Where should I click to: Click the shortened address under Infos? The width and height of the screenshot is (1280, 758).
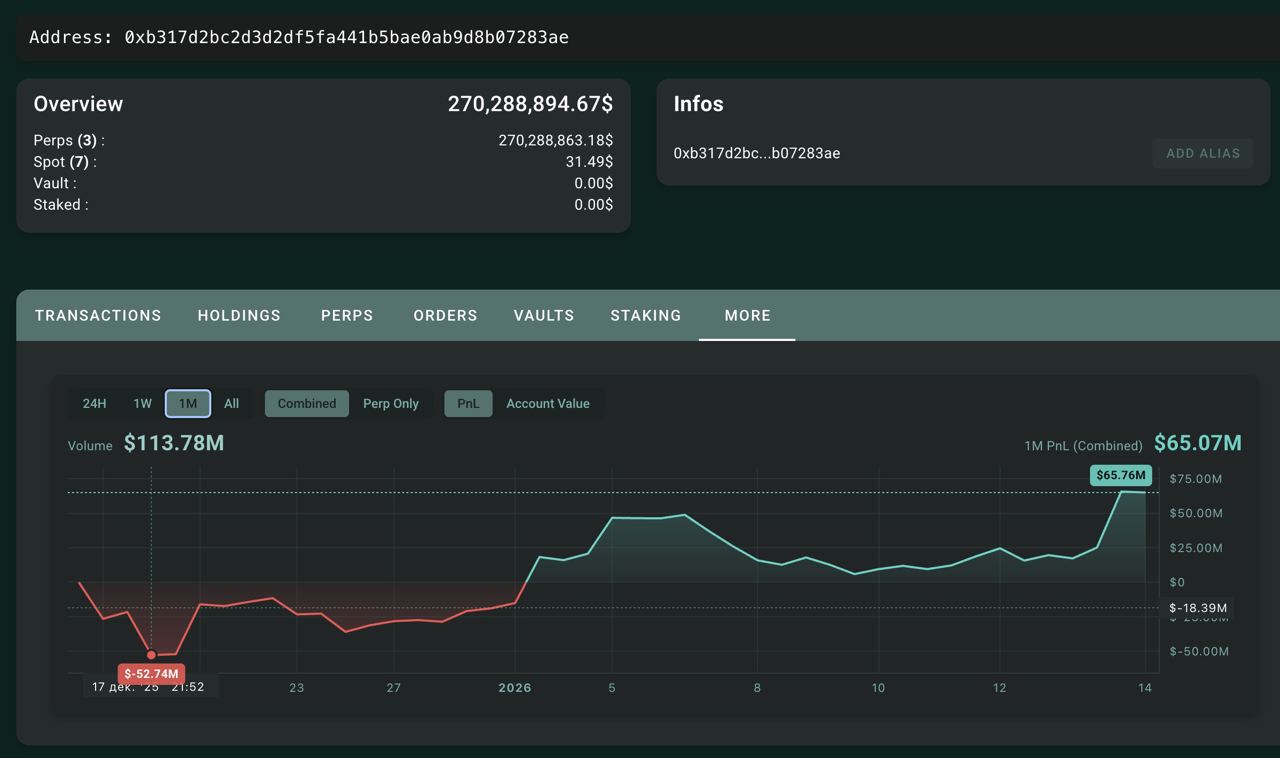[x=757, y=153]
